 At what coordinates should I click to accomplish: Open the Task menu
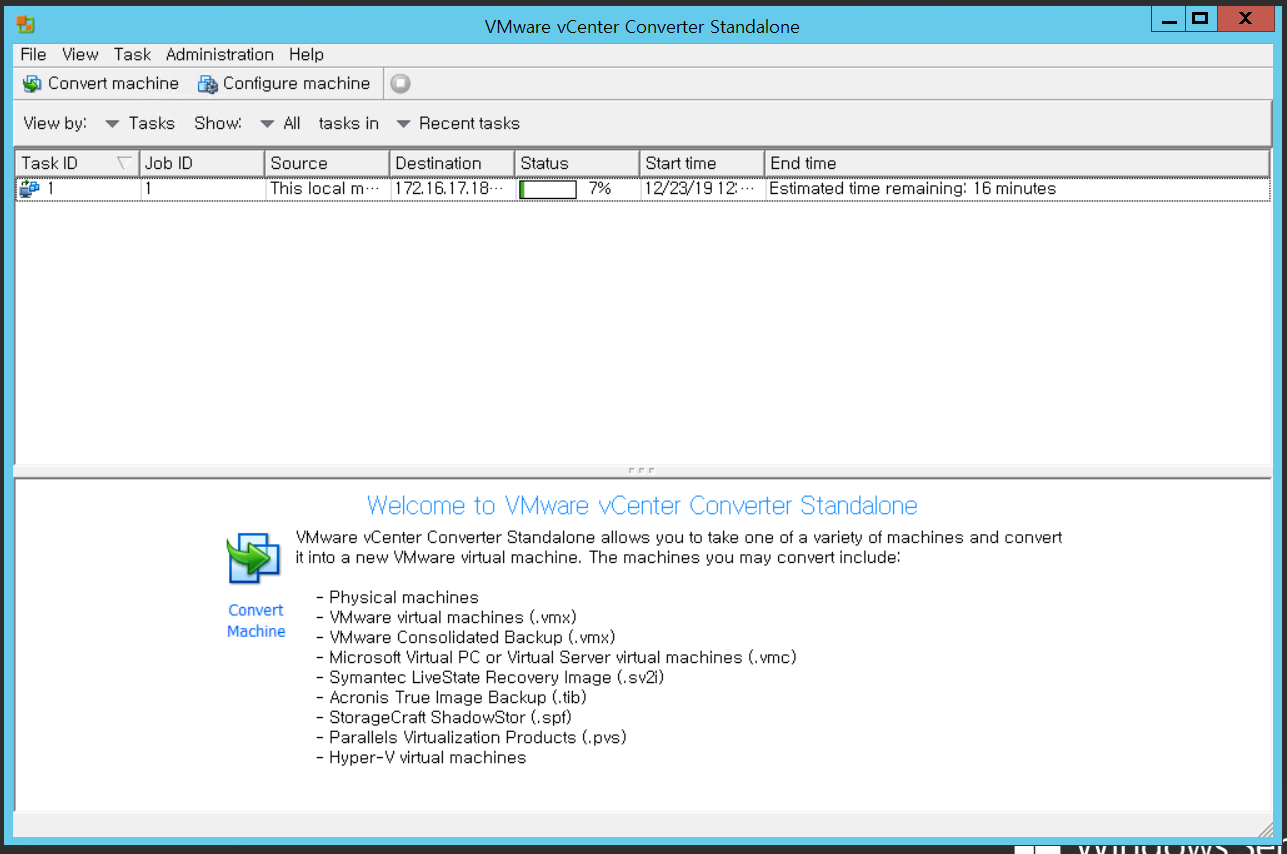click(x=132, y=55)
